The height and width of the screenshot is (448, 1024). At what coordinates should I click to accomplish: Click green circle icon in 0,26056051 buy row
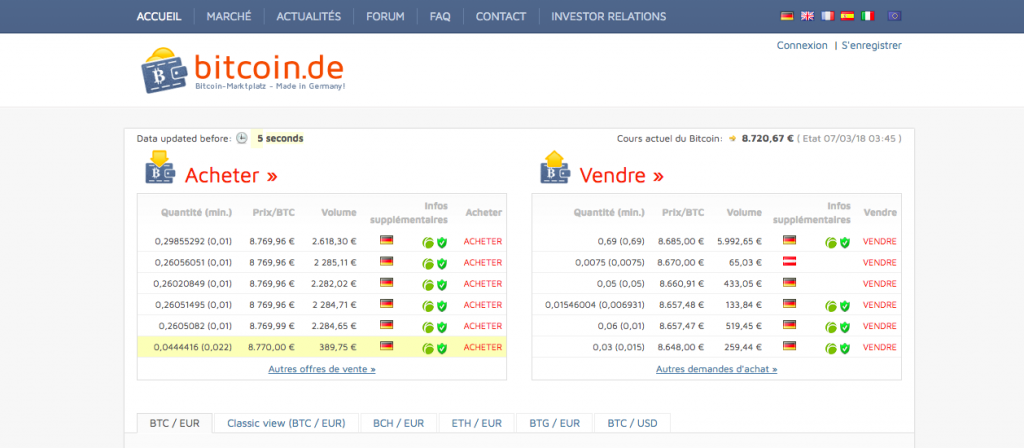tap(428, 264)
